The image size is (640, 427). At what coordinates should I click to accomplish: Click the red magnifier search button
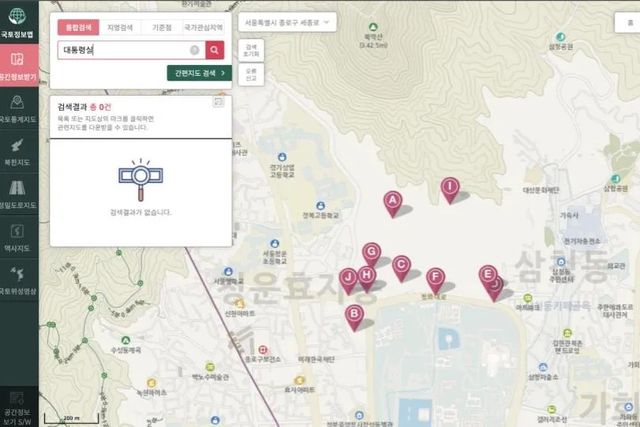214,49
